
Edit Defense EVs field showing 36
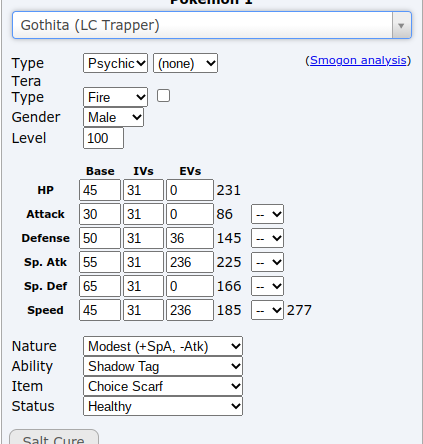pos(190,238)
